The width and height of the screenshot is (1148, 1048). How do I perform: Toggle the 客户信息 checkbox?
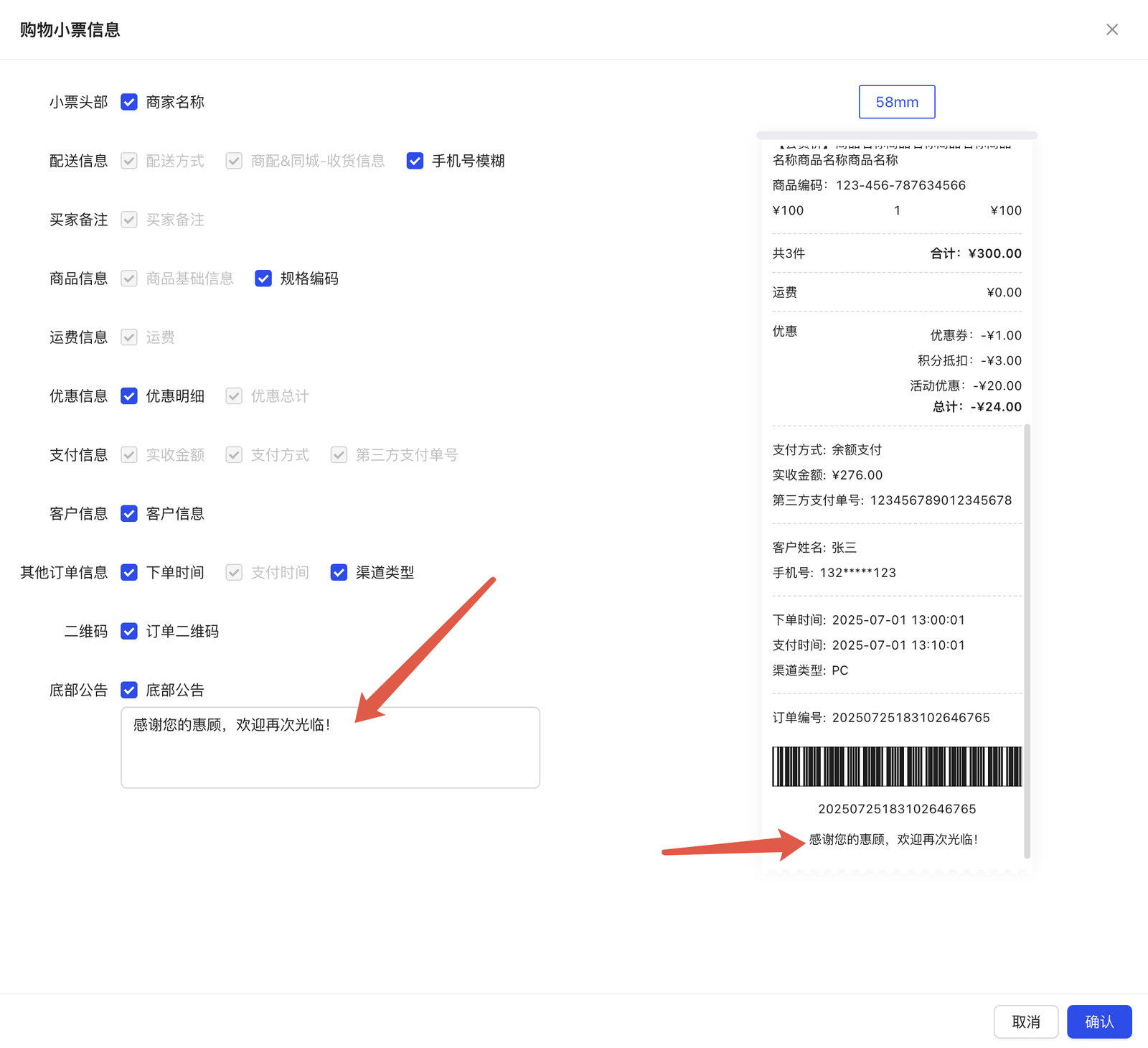click(x=129, y=514)
